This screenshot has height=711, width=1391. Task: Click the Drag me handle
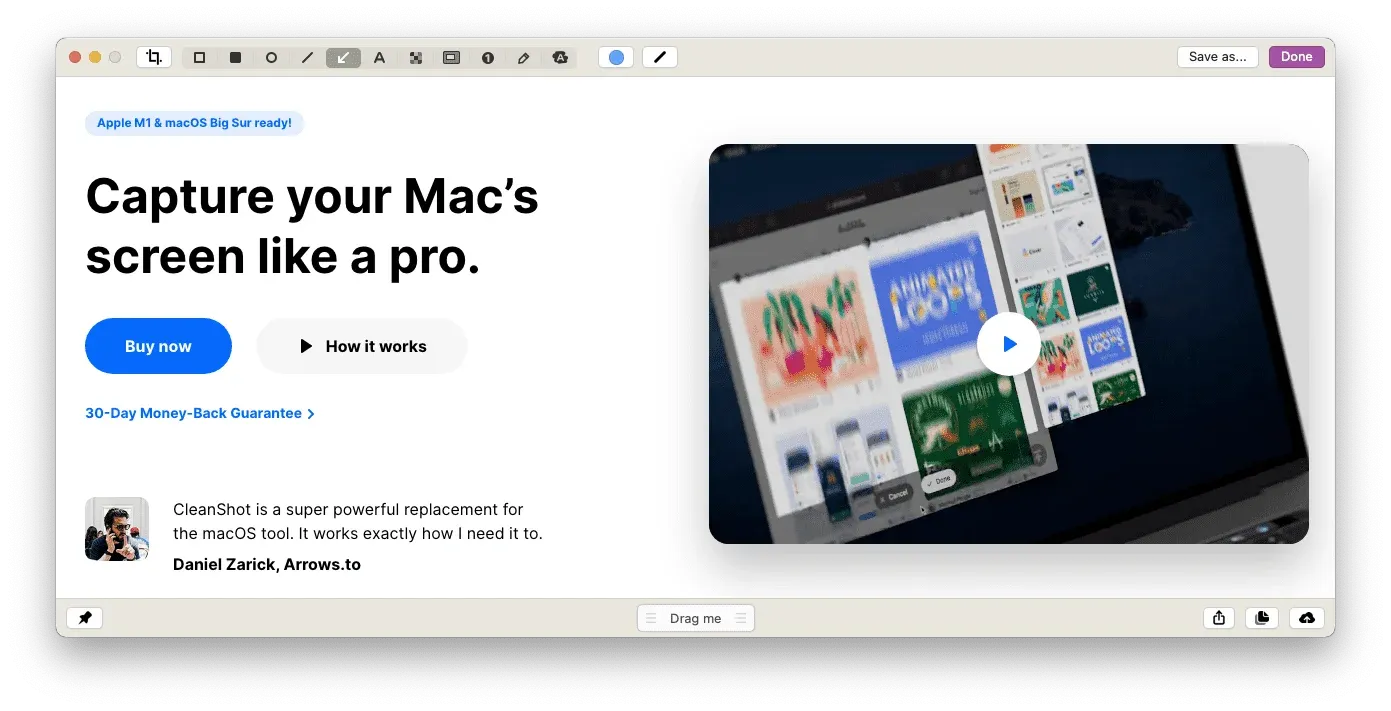pos(695,618)
